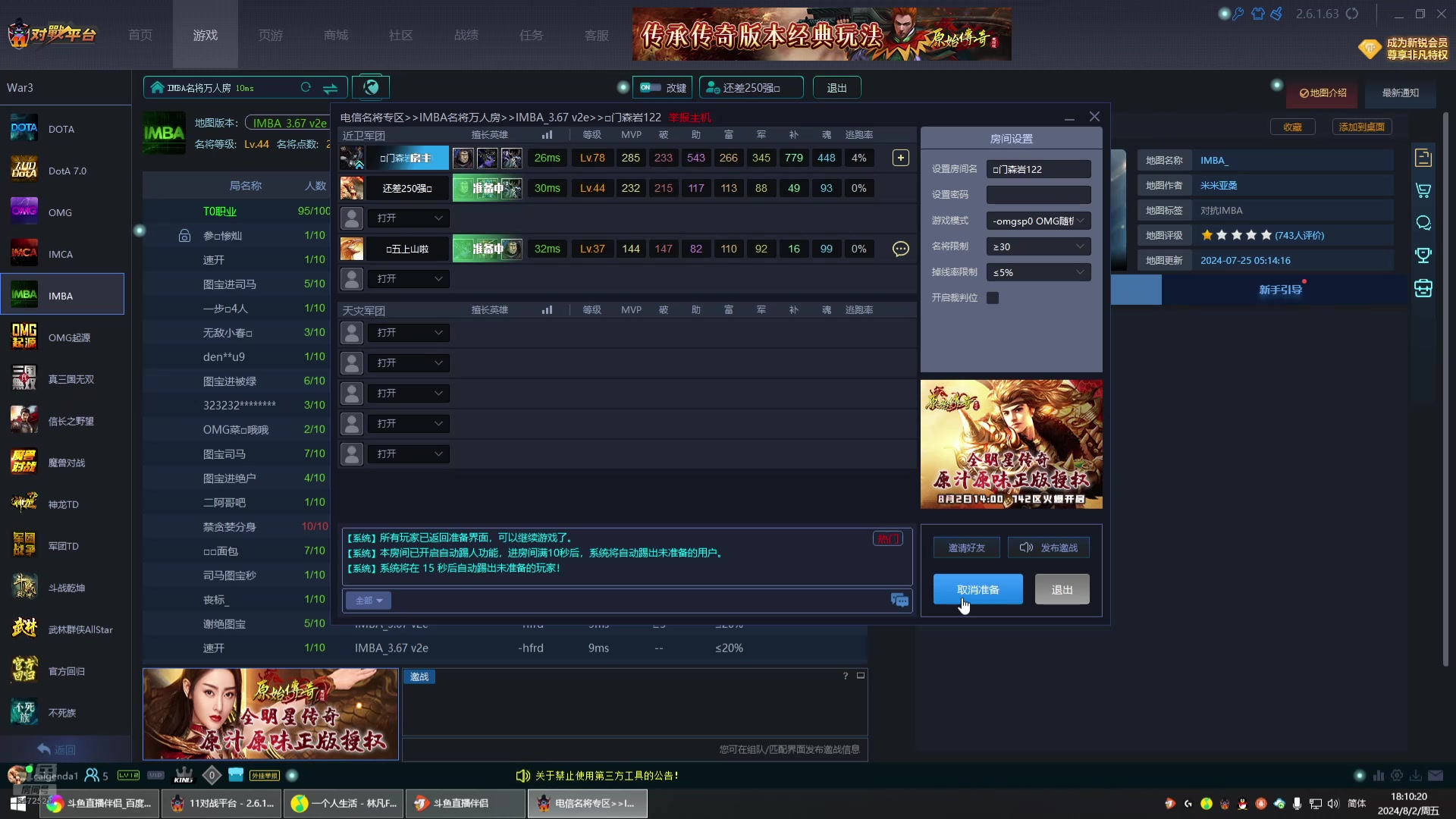Refresh the IMBA名将万人房 room list
The image size is (1456, 819).
[x=306, y=87]
